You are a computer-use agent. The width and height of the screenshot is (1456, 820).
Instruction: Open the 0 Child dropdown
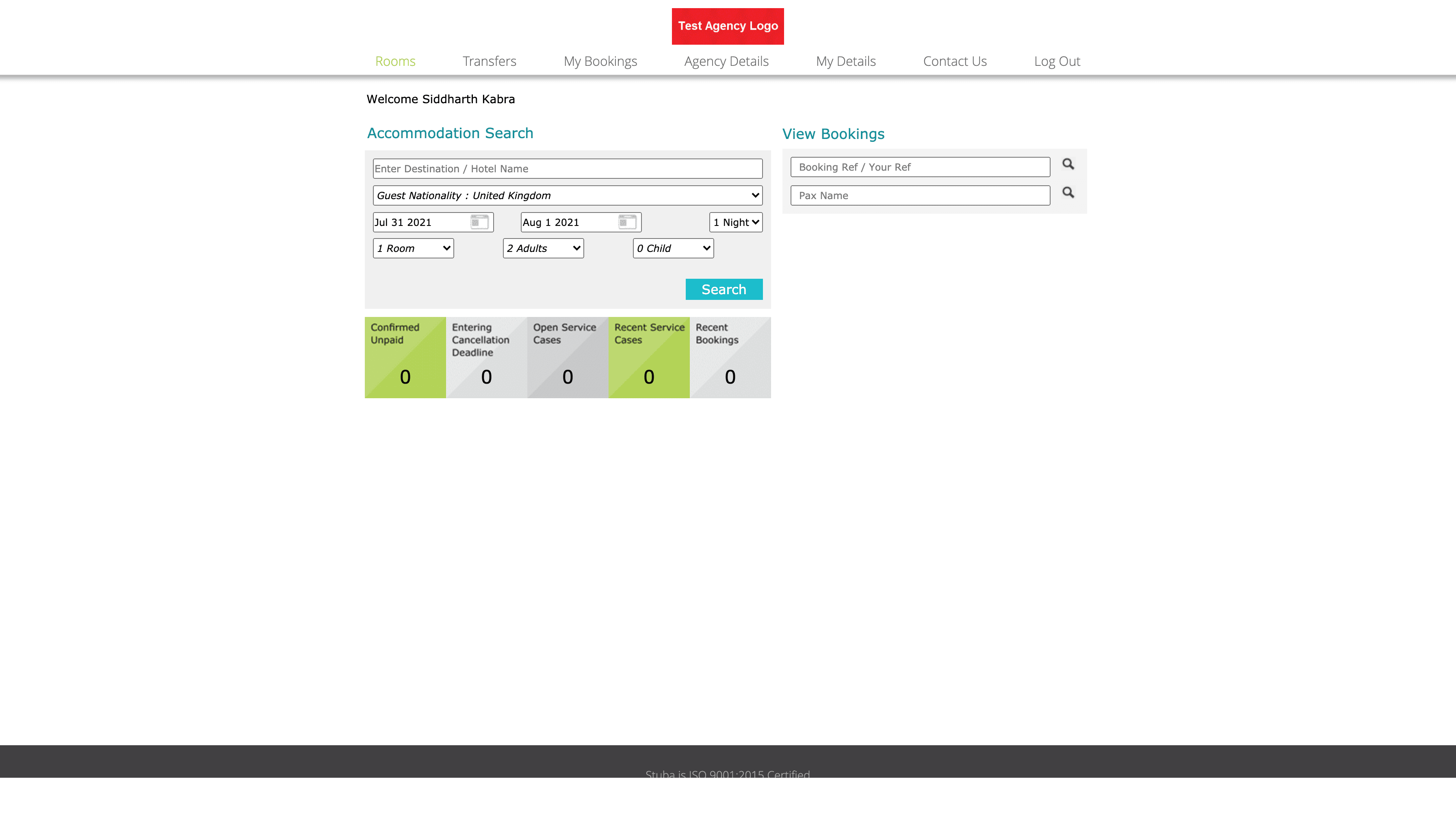pos(673,248)
